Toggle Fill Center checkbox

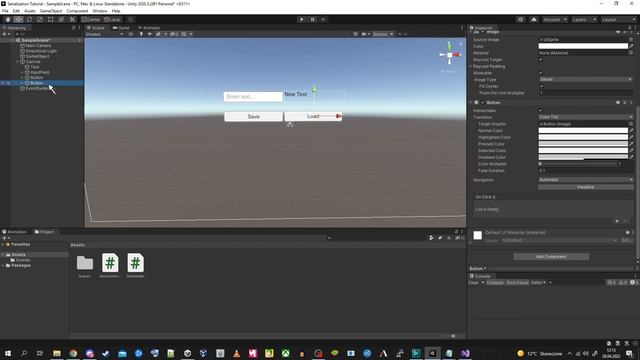(541, 86)
